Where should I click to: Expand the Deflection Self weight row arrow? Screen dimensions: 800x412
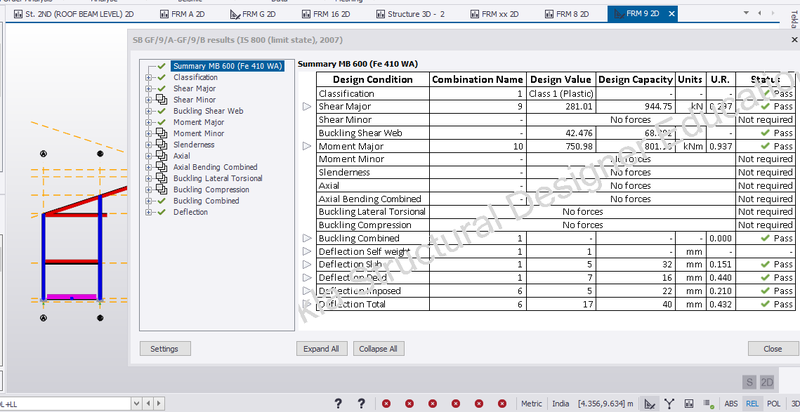pyautogui.click(x=307, y=251)
